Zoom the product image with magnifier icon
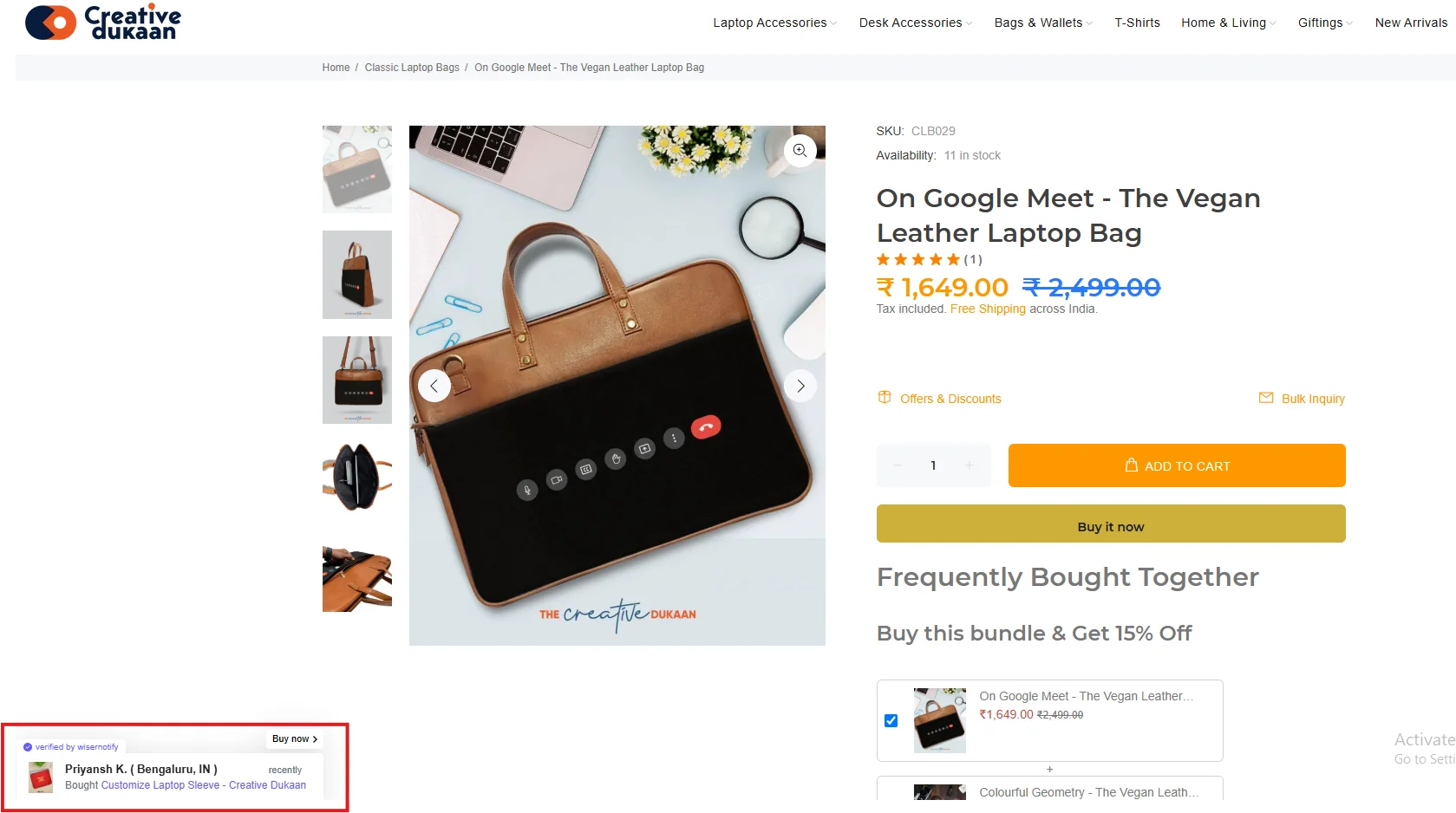This screenshot has width=1456, height=813. 800,151
